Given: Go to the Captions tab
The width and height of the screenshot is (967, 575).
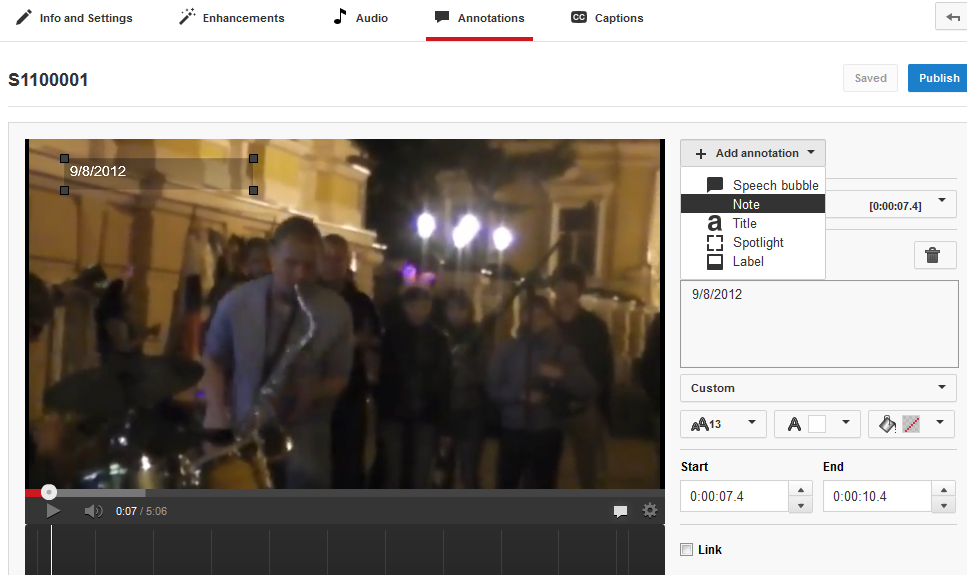Looking at the screenshot, I should point(607,18).
